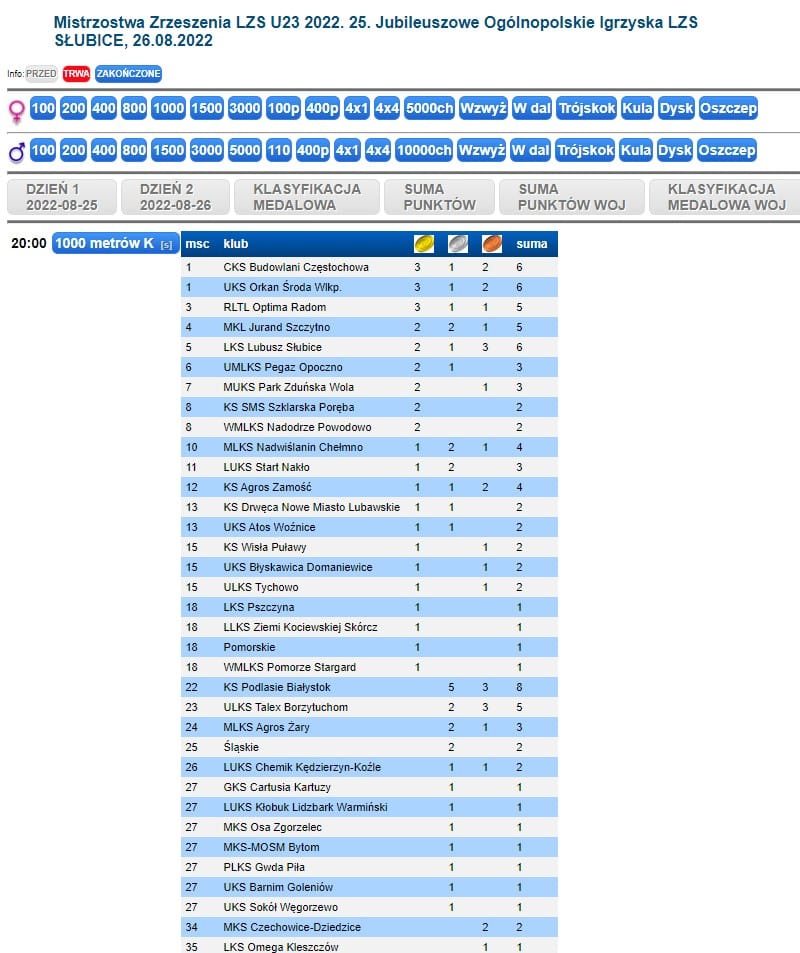Open the DZIEŃ 1 2022-08-25 tab

point(60,197)
